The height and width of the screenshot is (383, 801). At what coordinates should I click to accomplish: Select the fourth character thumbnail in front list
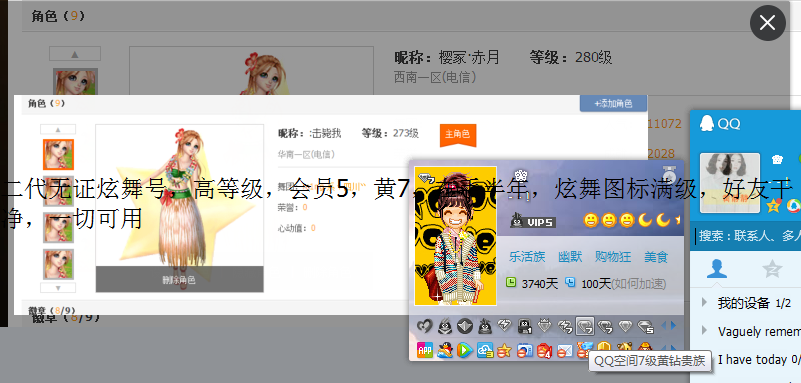click(58, 264)
